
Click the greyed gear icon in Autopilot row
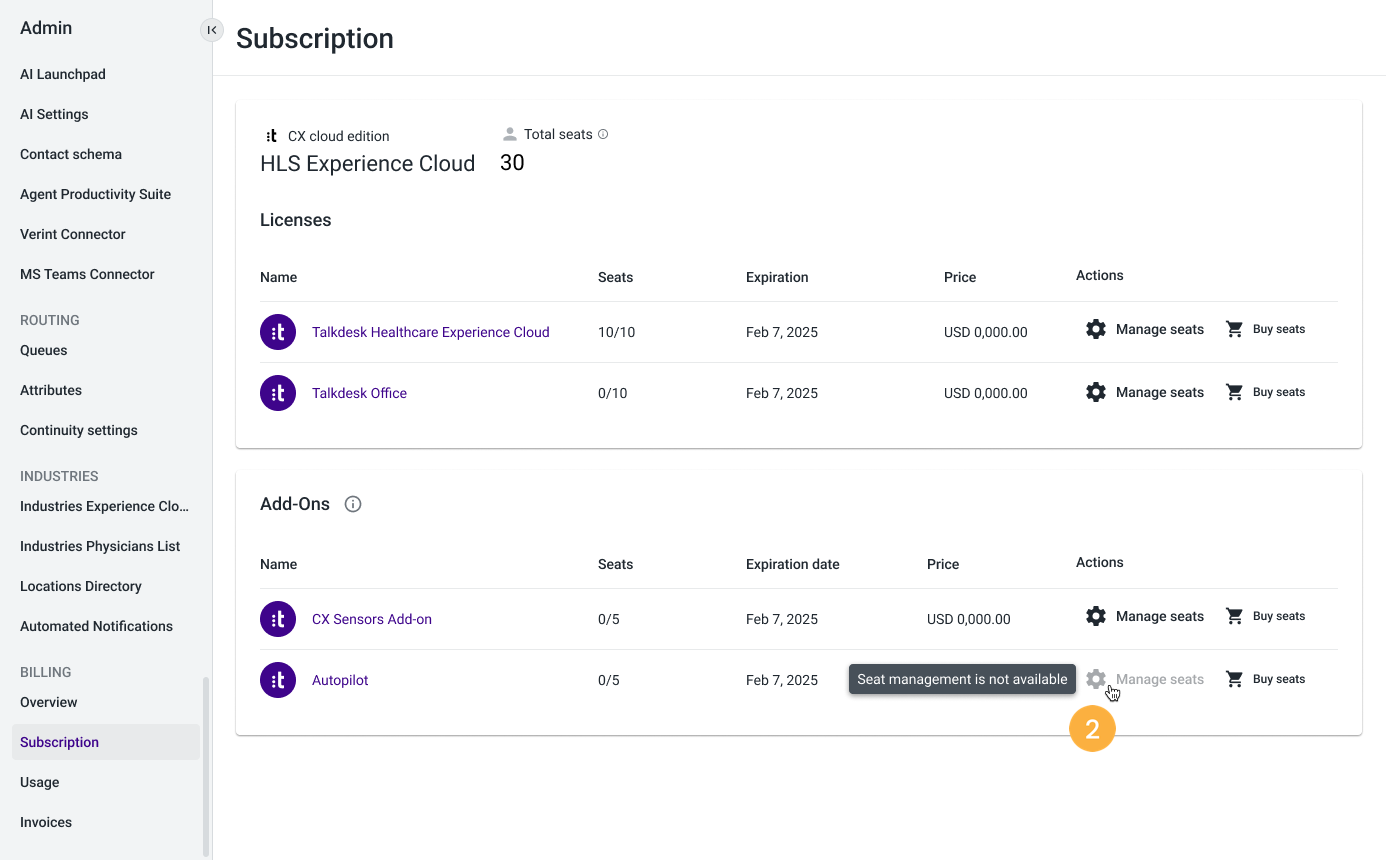coord(1096,679)
